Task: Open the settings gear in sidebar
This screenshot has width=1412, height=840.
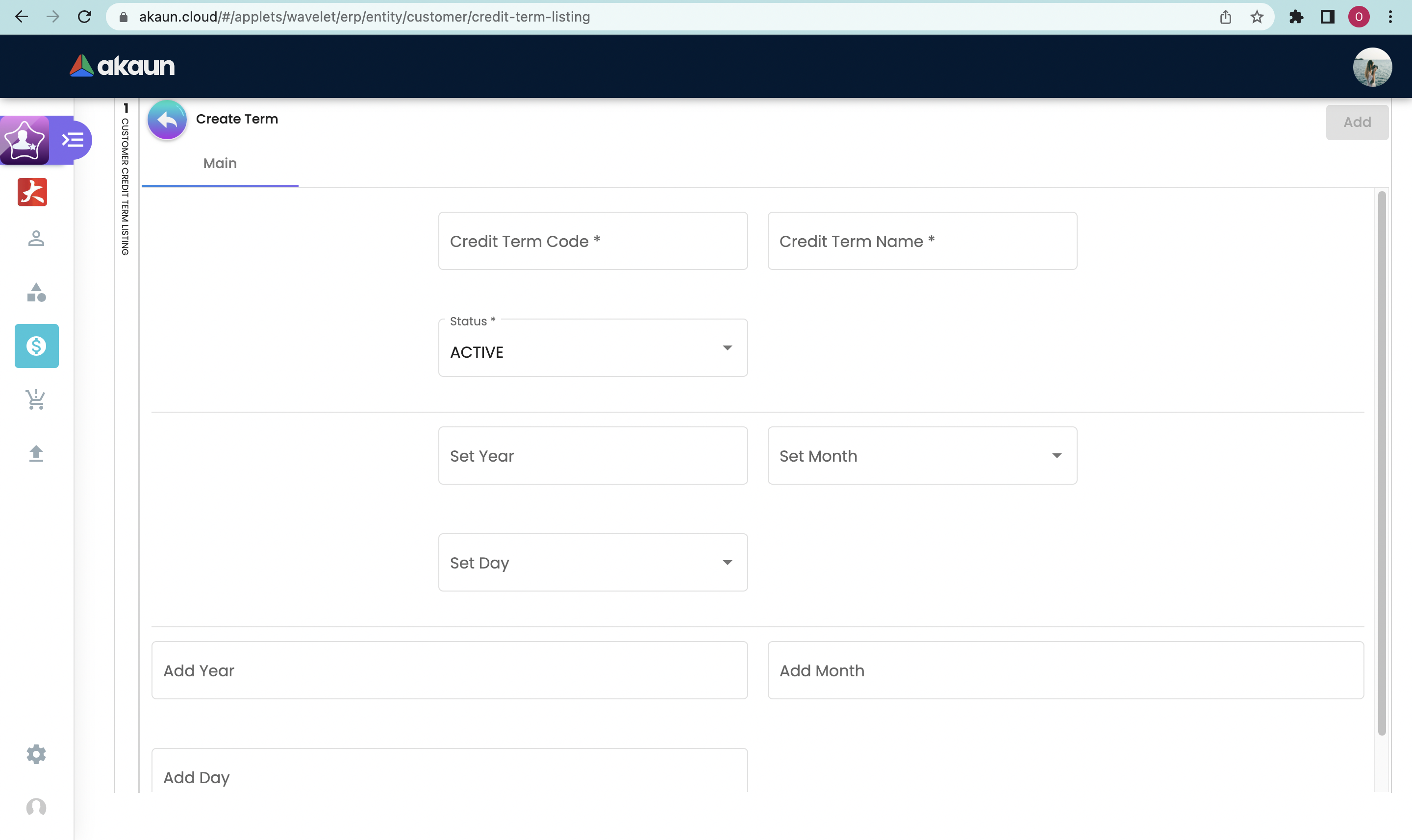Action: (x=36, y=754)
